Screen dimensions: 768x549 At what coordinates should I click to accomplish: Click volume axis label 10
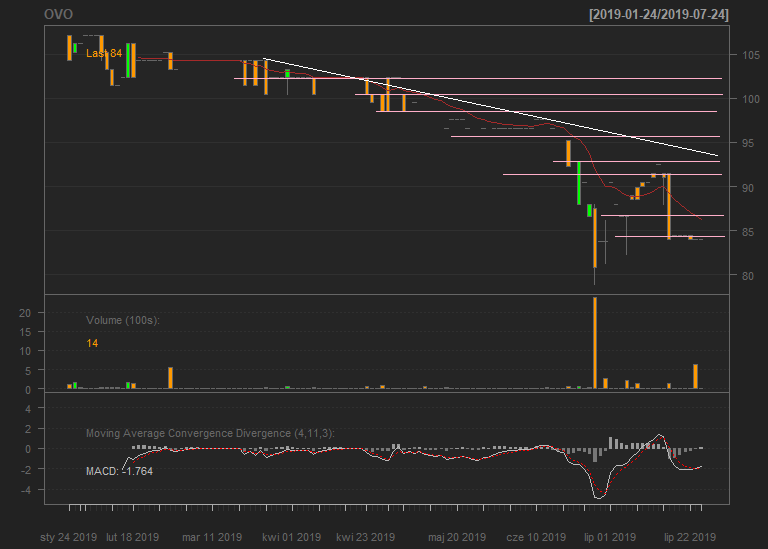[x=24, y=351]
